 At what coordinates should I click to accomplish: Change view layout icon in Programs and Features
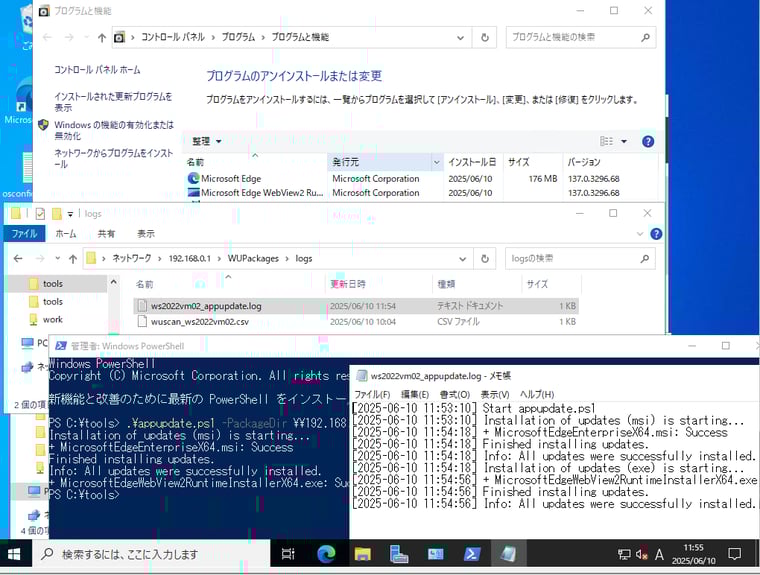(606, 141)
